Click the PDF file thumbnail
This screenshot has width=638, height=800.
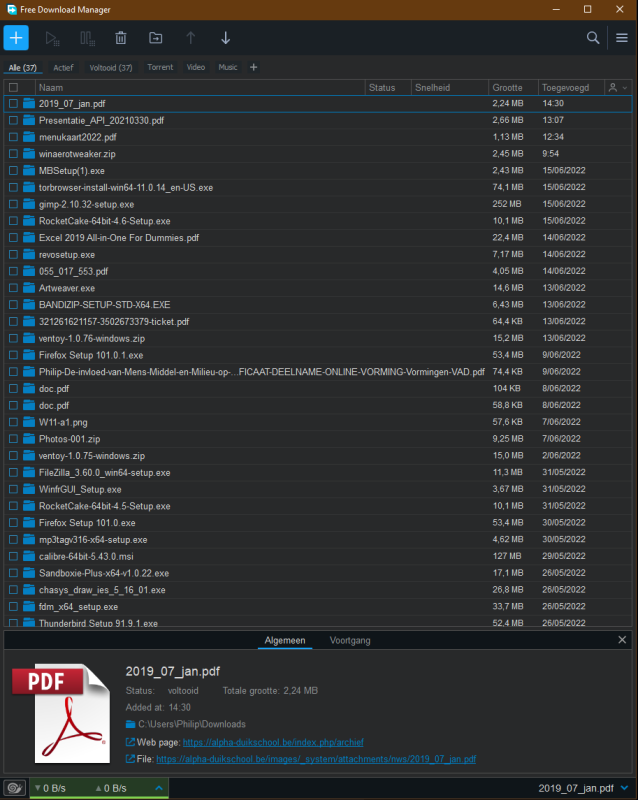pos(61,713)
